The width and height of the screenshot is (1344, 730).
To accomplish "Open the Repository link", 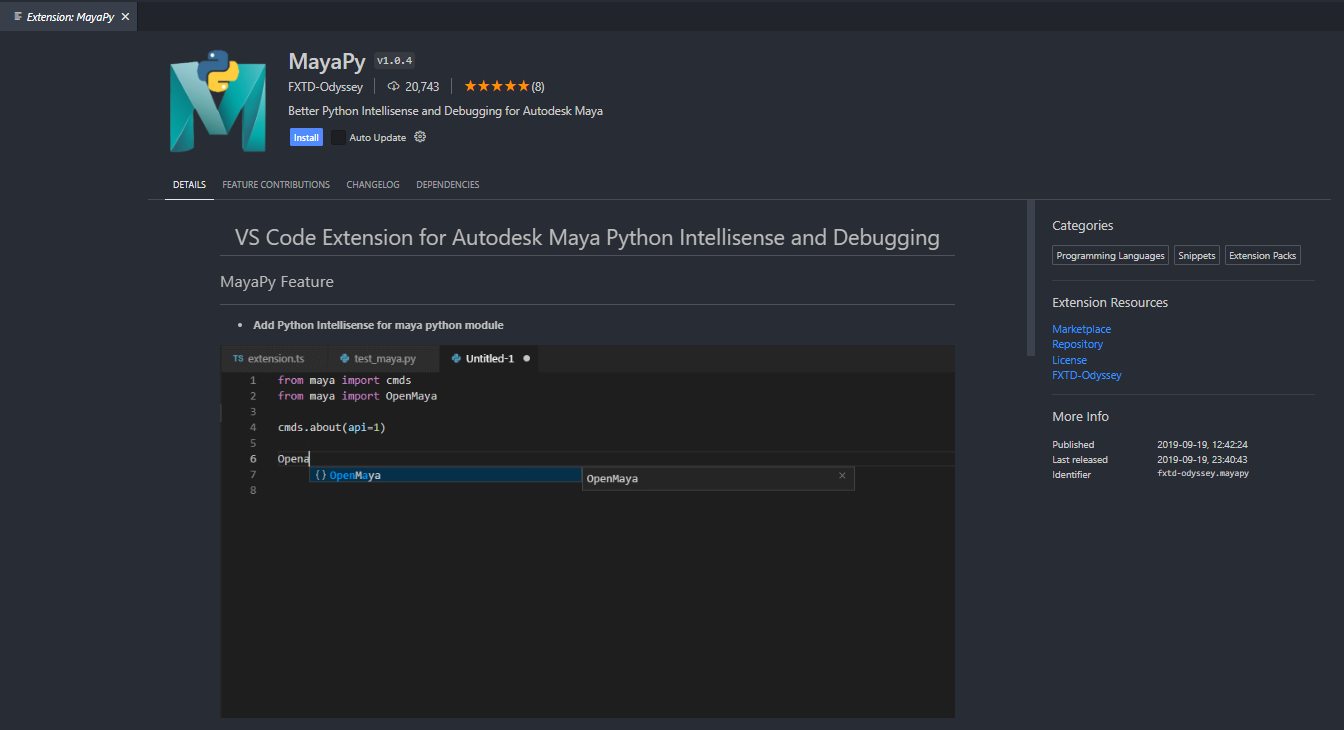I will (x=1077, y=344).
